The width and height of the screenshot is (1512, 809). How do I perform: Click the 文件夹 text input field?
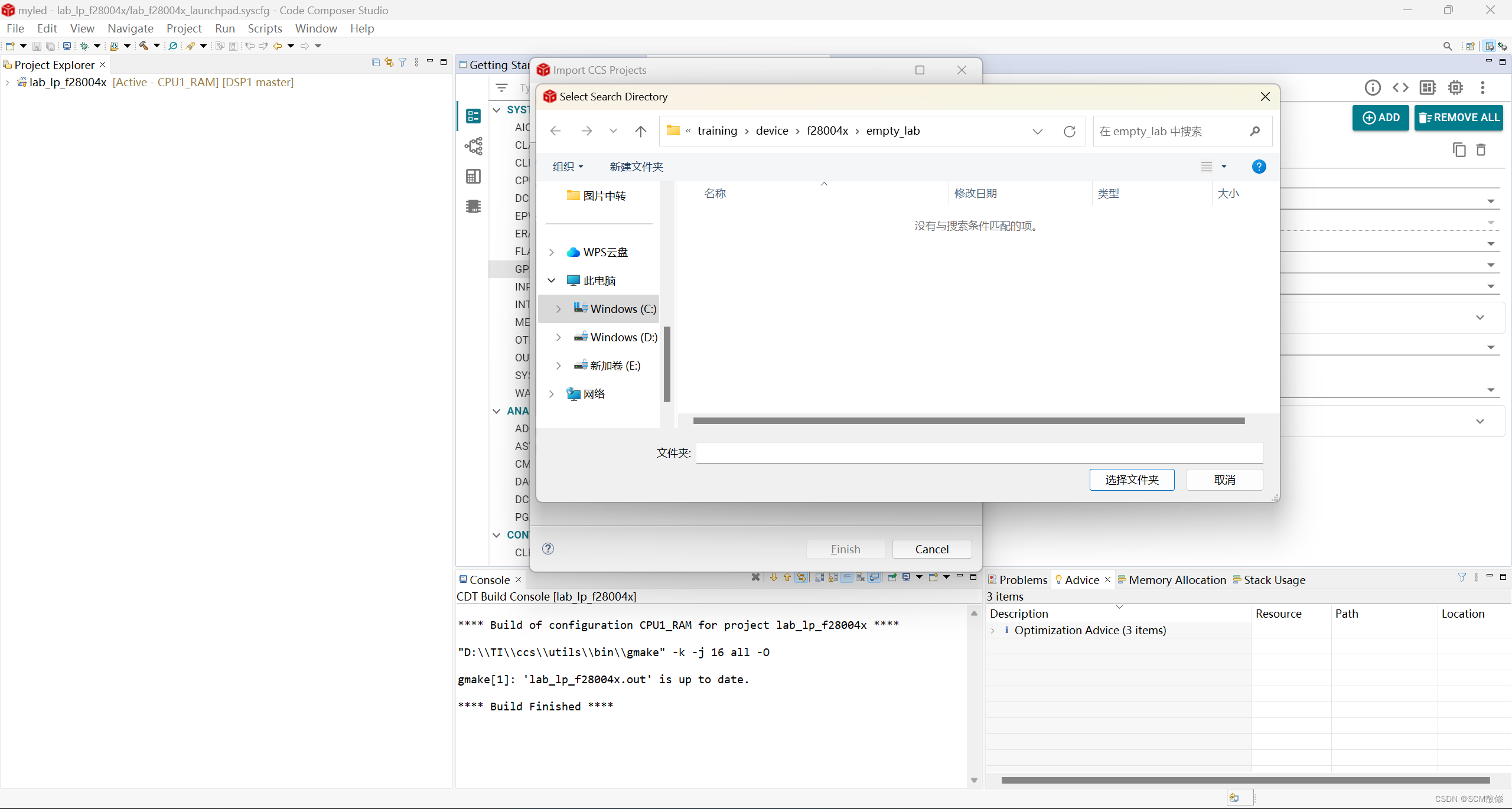click(979, 453)
